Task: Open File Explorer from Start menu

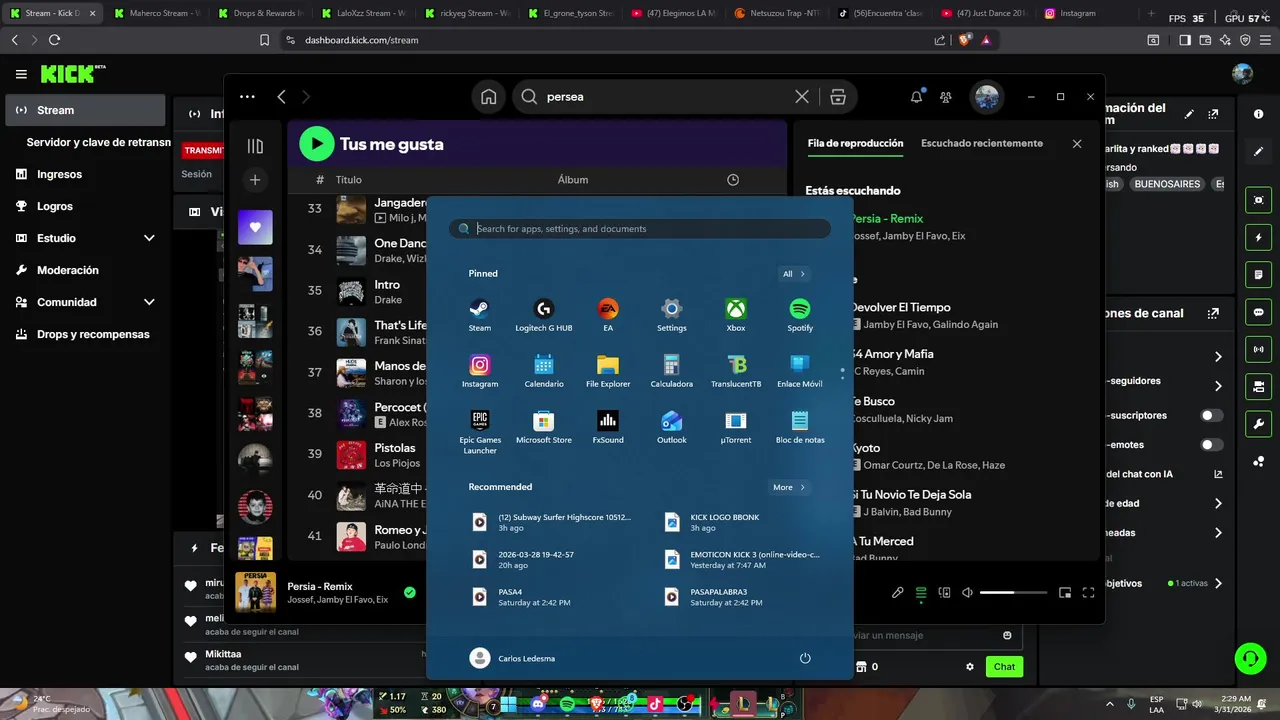Action: tap(608, 370)
